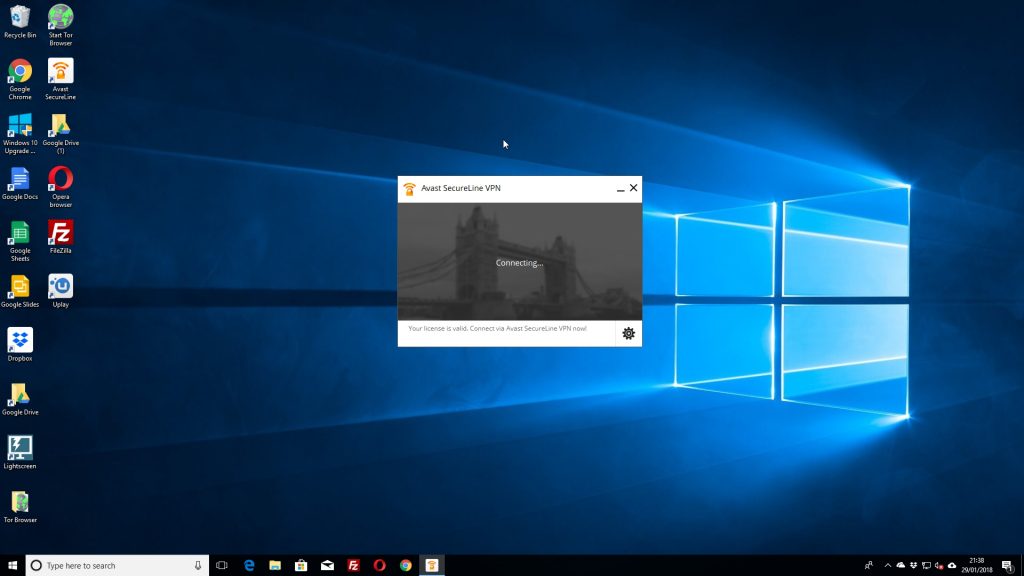The width and height of the screenshot is (1024, 576).
Task: Click the cloud upload tray icon next to the clock
Action: (952, 566)
